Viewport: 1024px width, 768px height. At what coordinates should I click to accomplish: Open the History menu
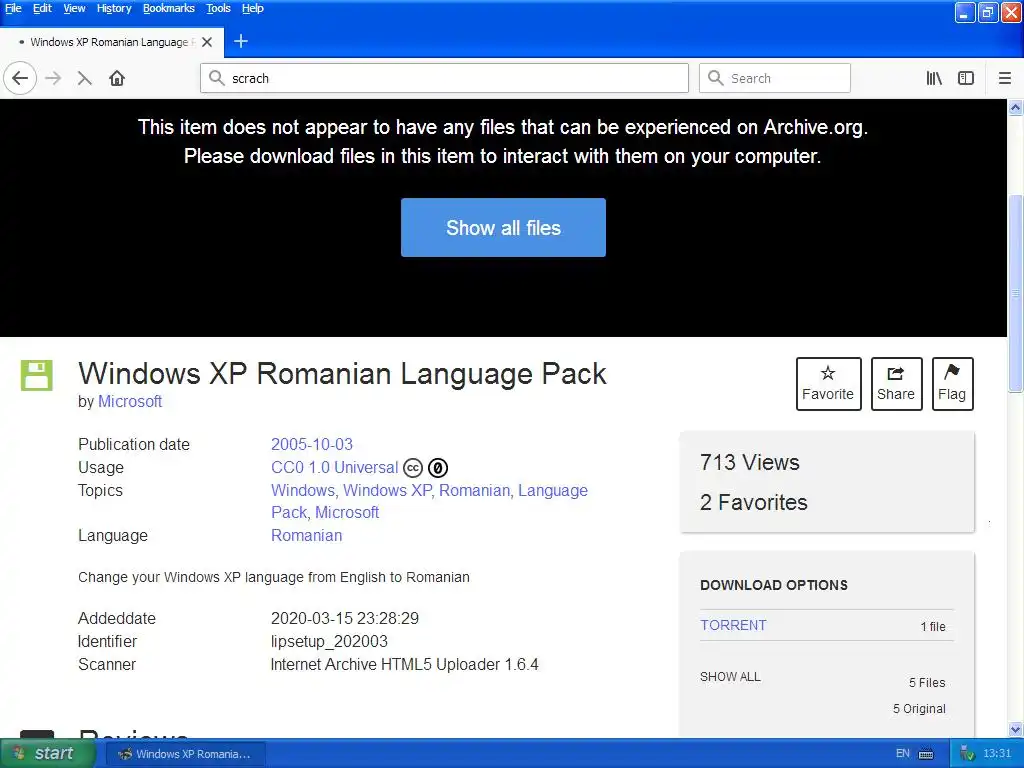point(114,8)
